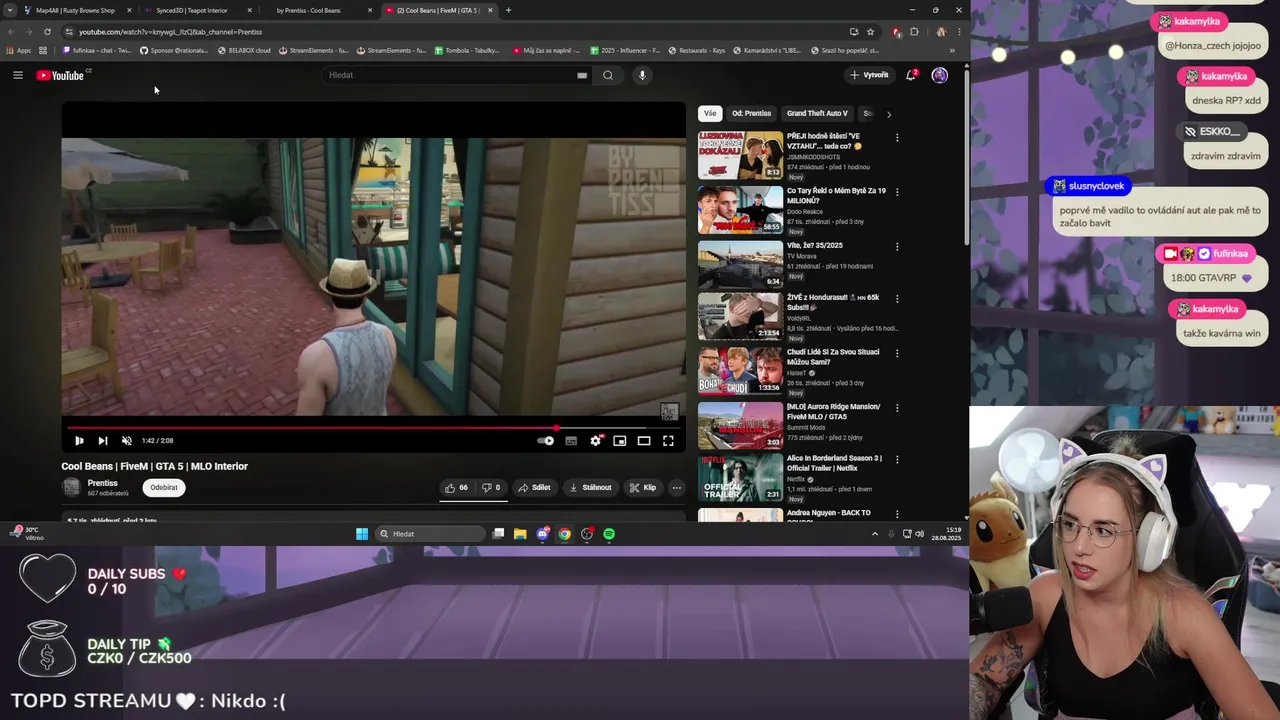Reload the page in Chrome
The width and height of the screenshot is (1280, 720).
click(x=47, y=31)
